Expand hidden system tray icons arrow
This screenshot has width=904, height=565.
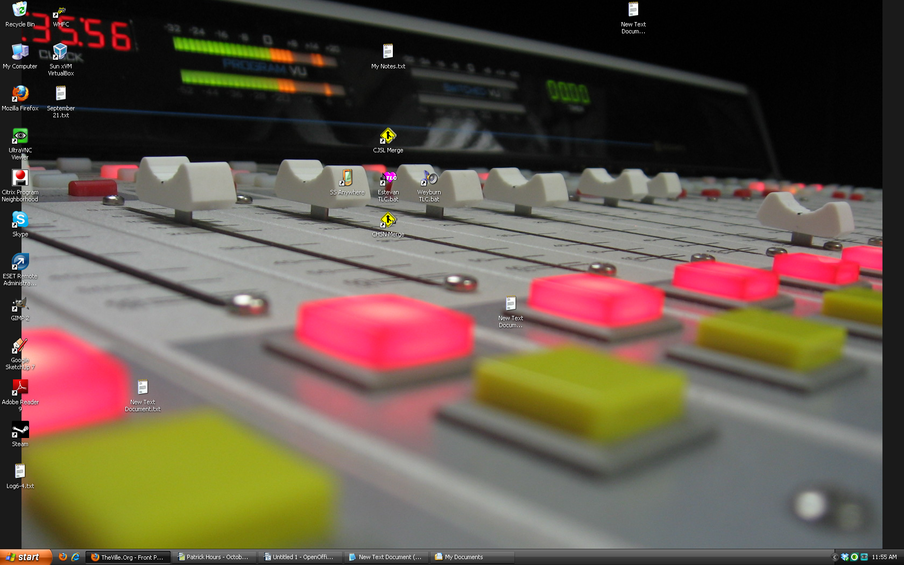coord(835,557)
